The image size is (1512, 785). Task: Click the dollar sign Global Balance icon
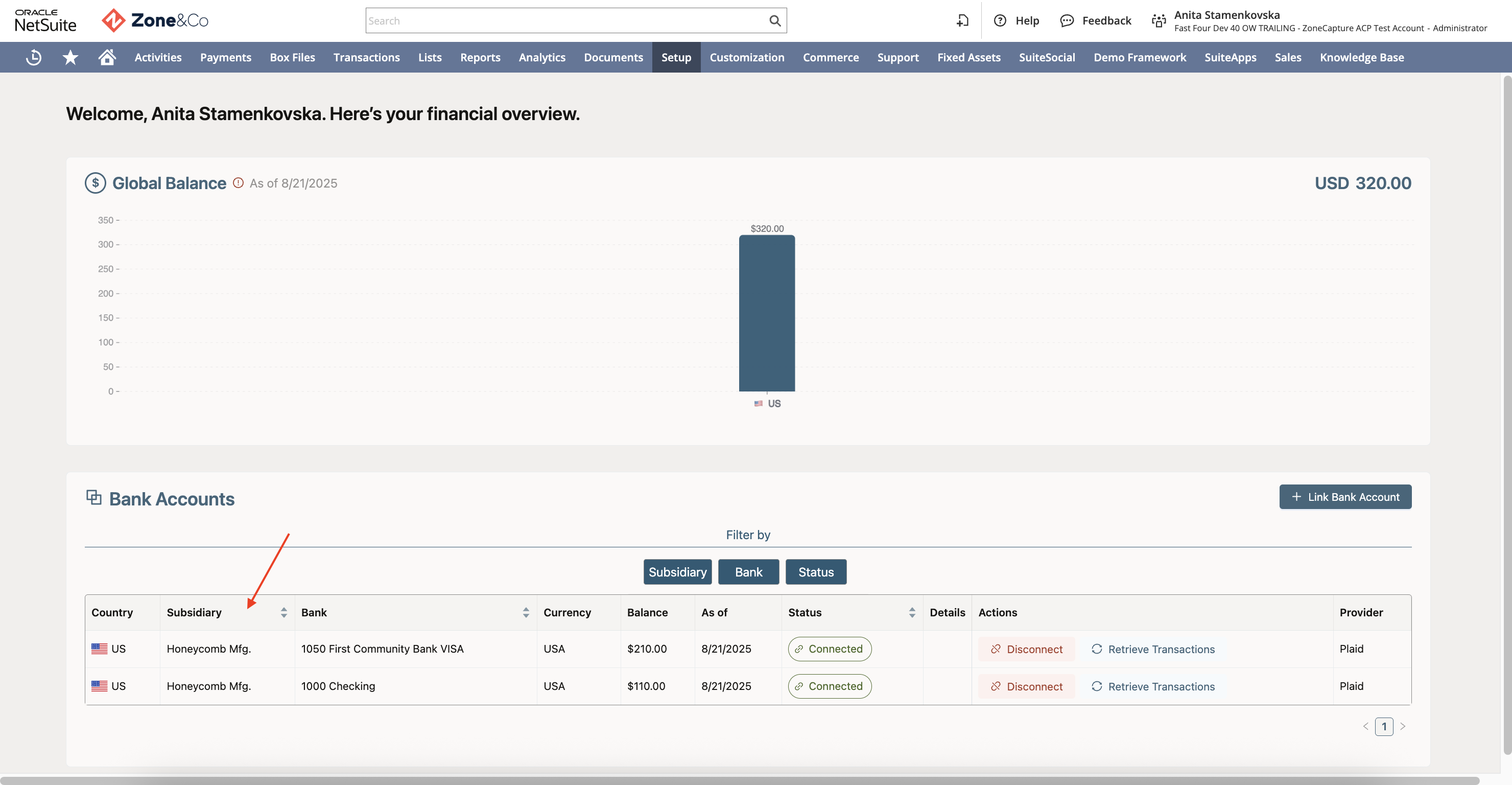[95, 182]
